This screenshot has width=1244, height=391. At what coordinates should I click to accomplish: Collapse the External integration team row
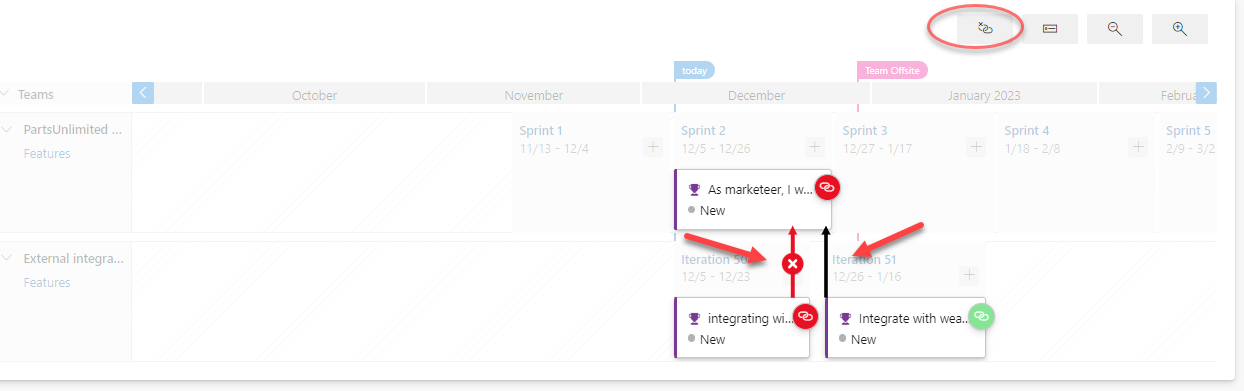5,259
